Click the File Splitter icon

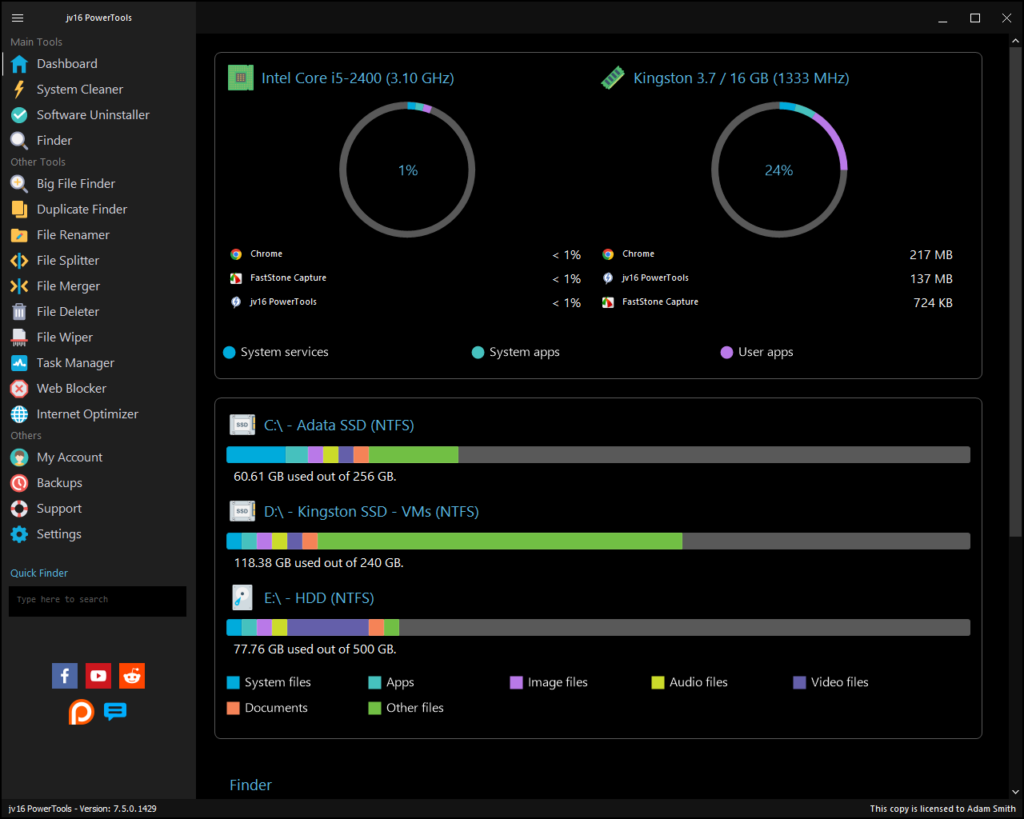(x=20, y=261)
